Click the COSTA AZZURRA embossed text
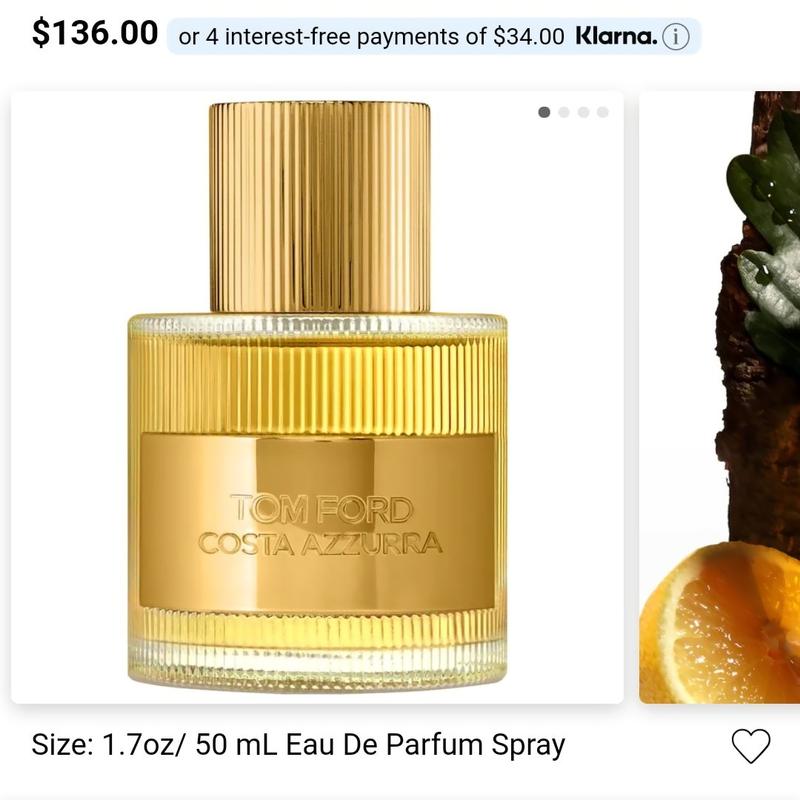Image resolution: width=800 pixels, height=800 pixels. (x=320, y=543)
